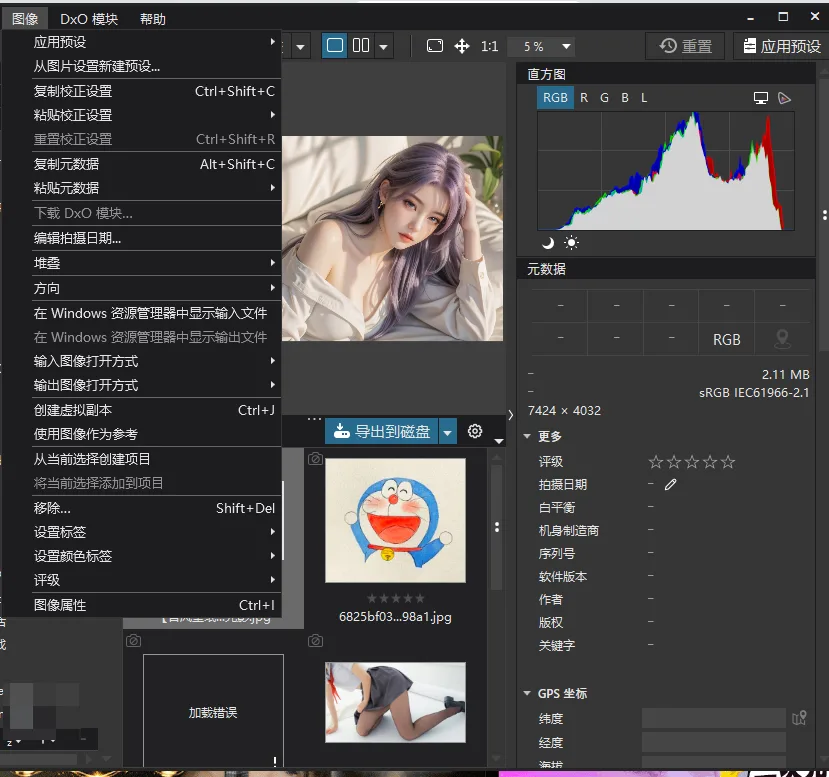This screenshot has width=829, height=777.
Task: Open dropdown arrow beside 导出到磁盘
Action: [x=447, y=432]
